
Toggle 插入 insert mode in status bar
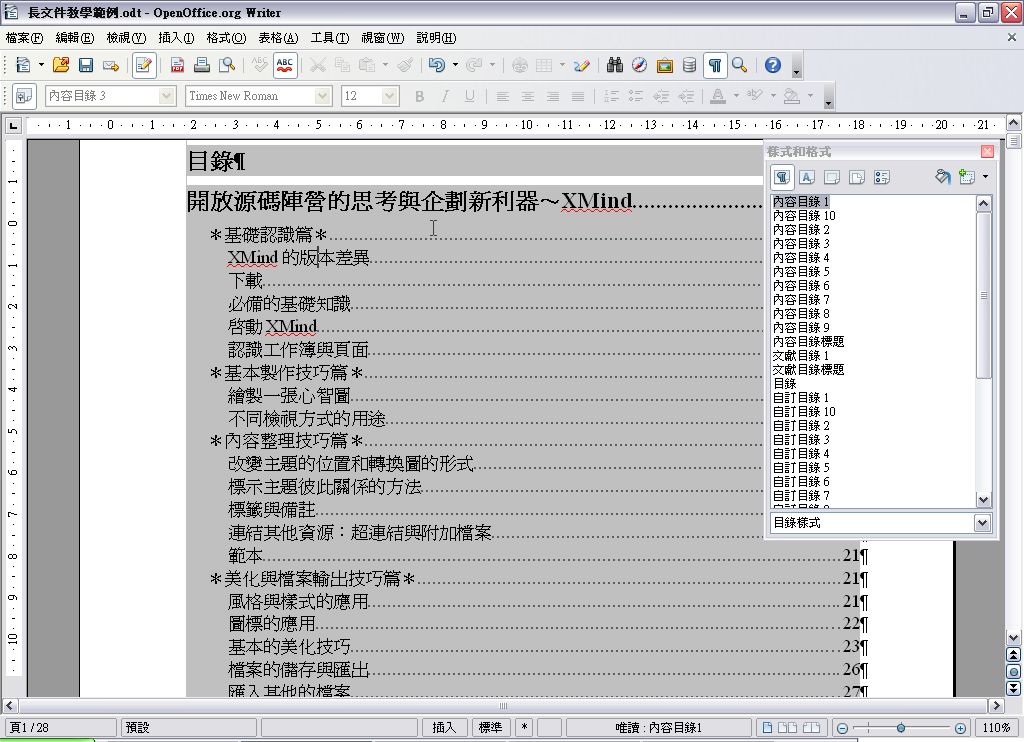click(444, 727)
